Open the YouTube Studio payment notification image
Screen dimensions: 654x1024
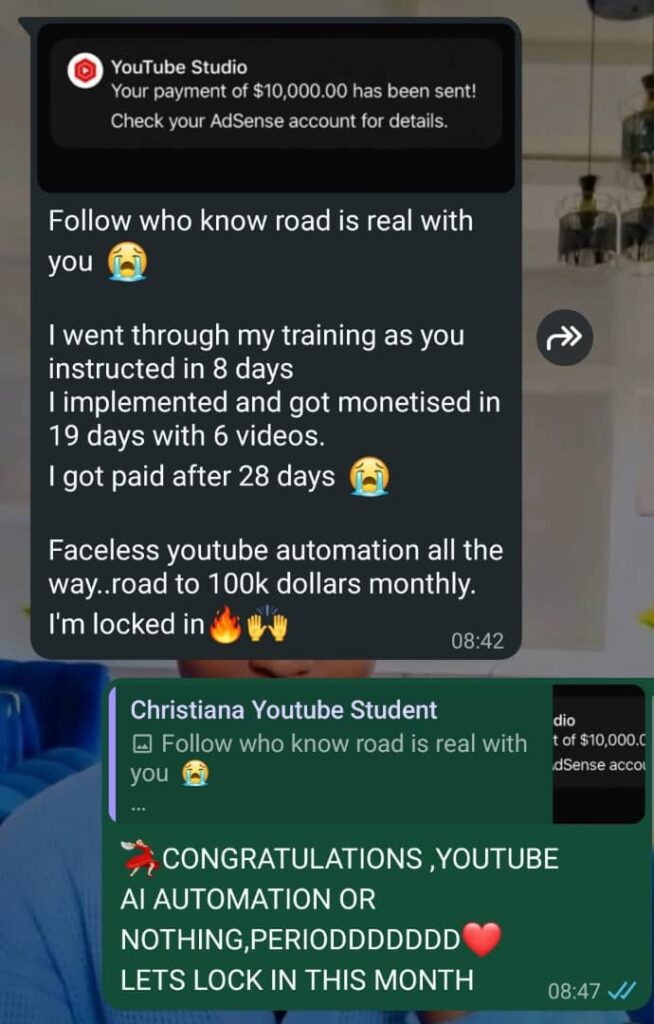pos(276,108)
